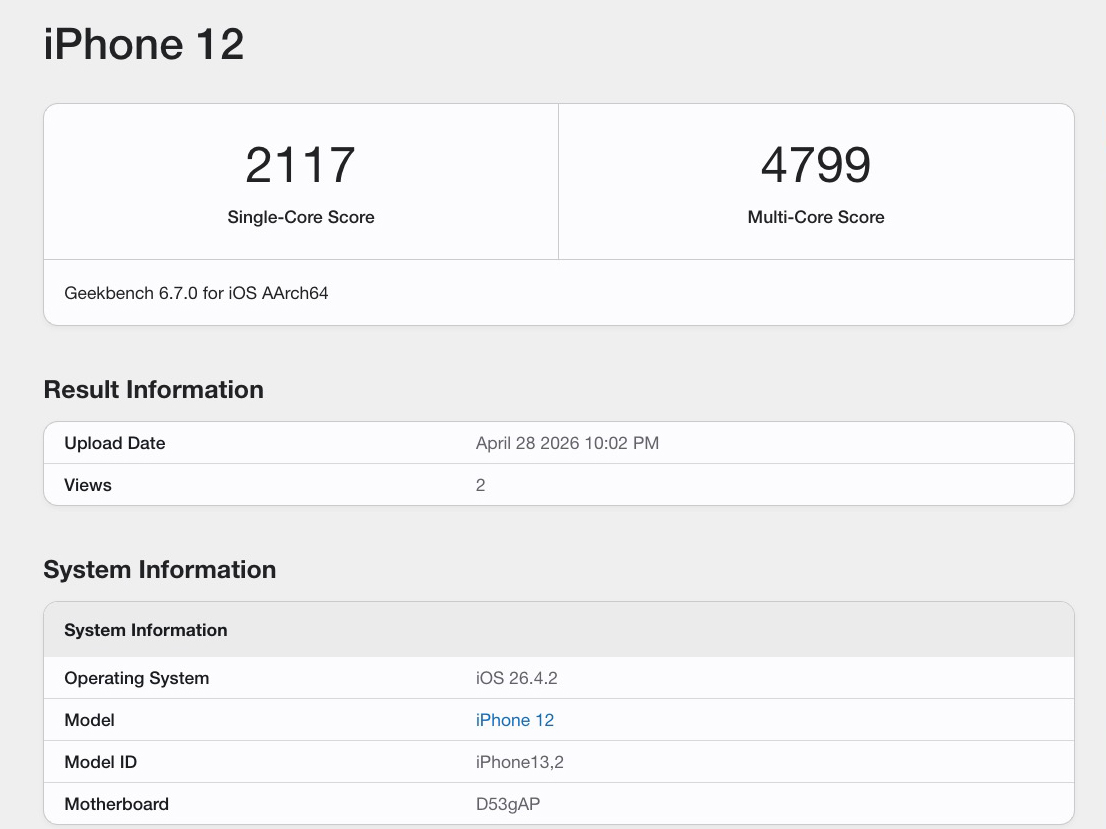The height and width of the screenshot is (829, 1106).
Task: Click the views count value 2
Action: pos(480,485)
